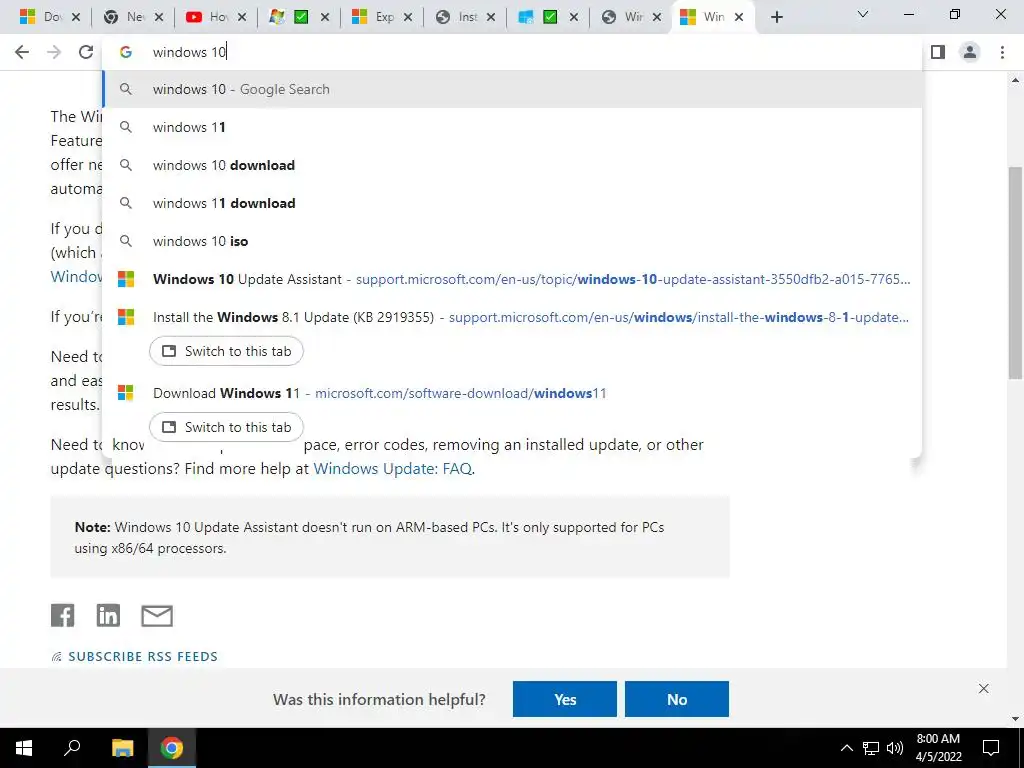Click search icon beside 'windows 10 iso'
The width and height of the screenshot is (1024, 768).
pyautogui.click(x=125, y=241)
